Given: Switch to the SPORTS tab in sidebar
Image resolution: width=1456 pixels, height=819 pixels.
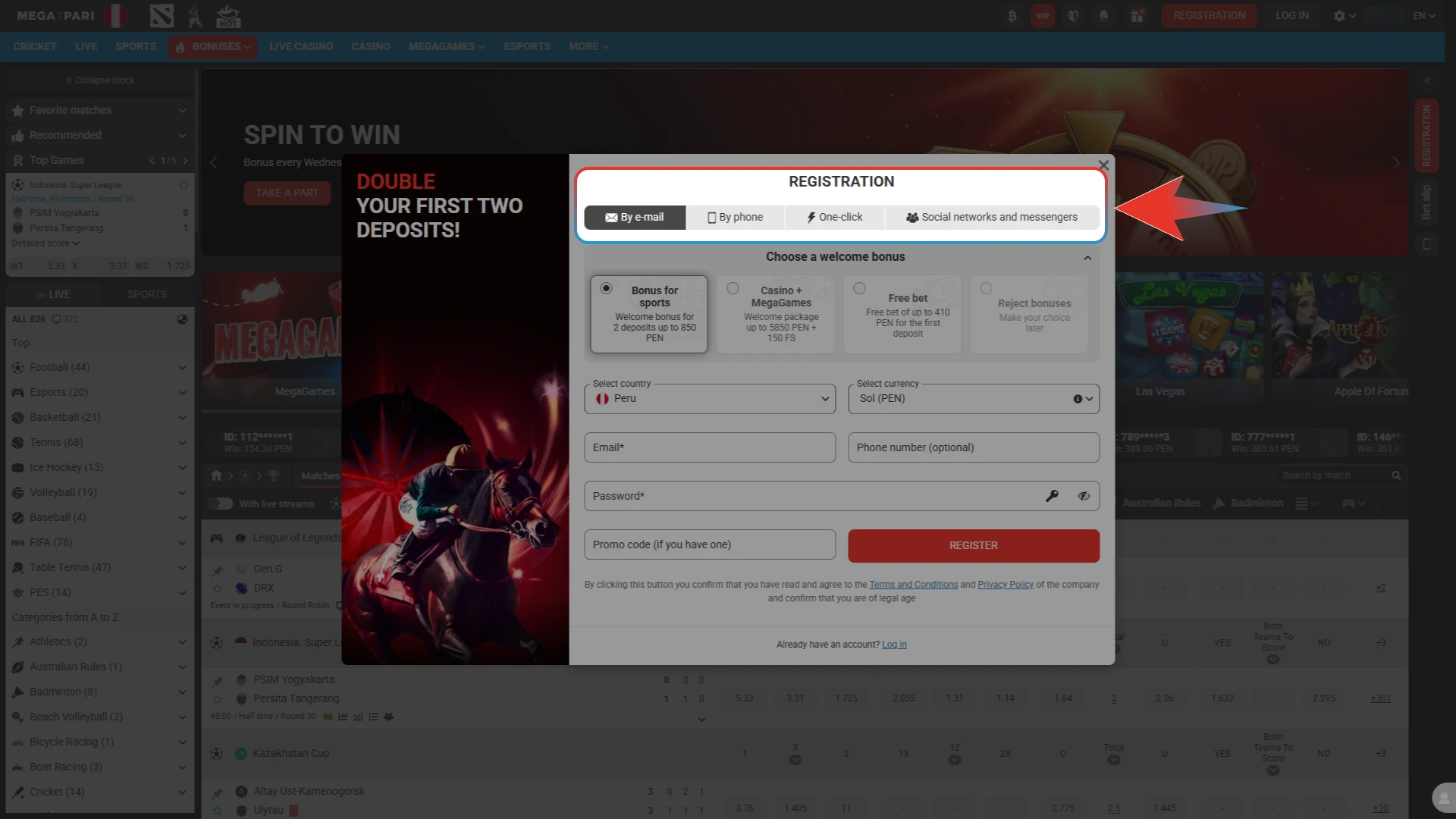Looking at the screenshot, I should pos(147,294).
